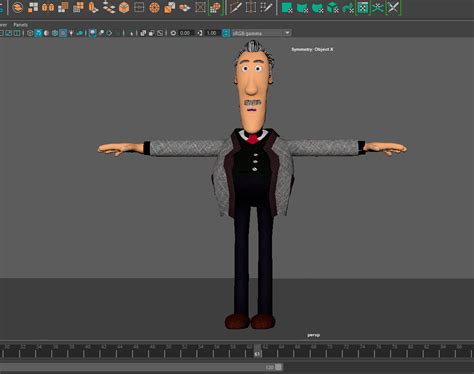This screenshot has width=474, height=374.
Task: Open the sRGB gamma view transform dropdown
Action: tap(262, 33)
